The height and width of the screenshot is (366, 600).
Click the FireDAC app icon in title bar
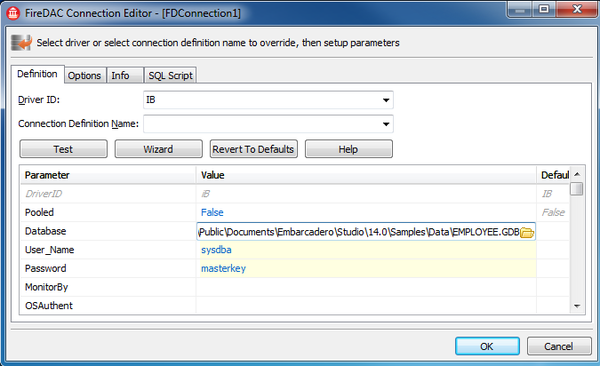coord(13,13)
